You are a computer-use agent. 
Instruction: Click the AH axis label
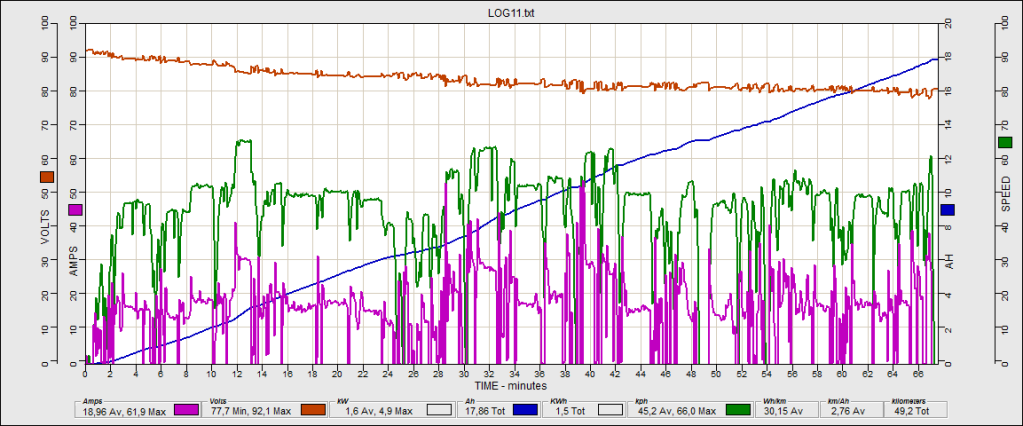coord(949,261)
